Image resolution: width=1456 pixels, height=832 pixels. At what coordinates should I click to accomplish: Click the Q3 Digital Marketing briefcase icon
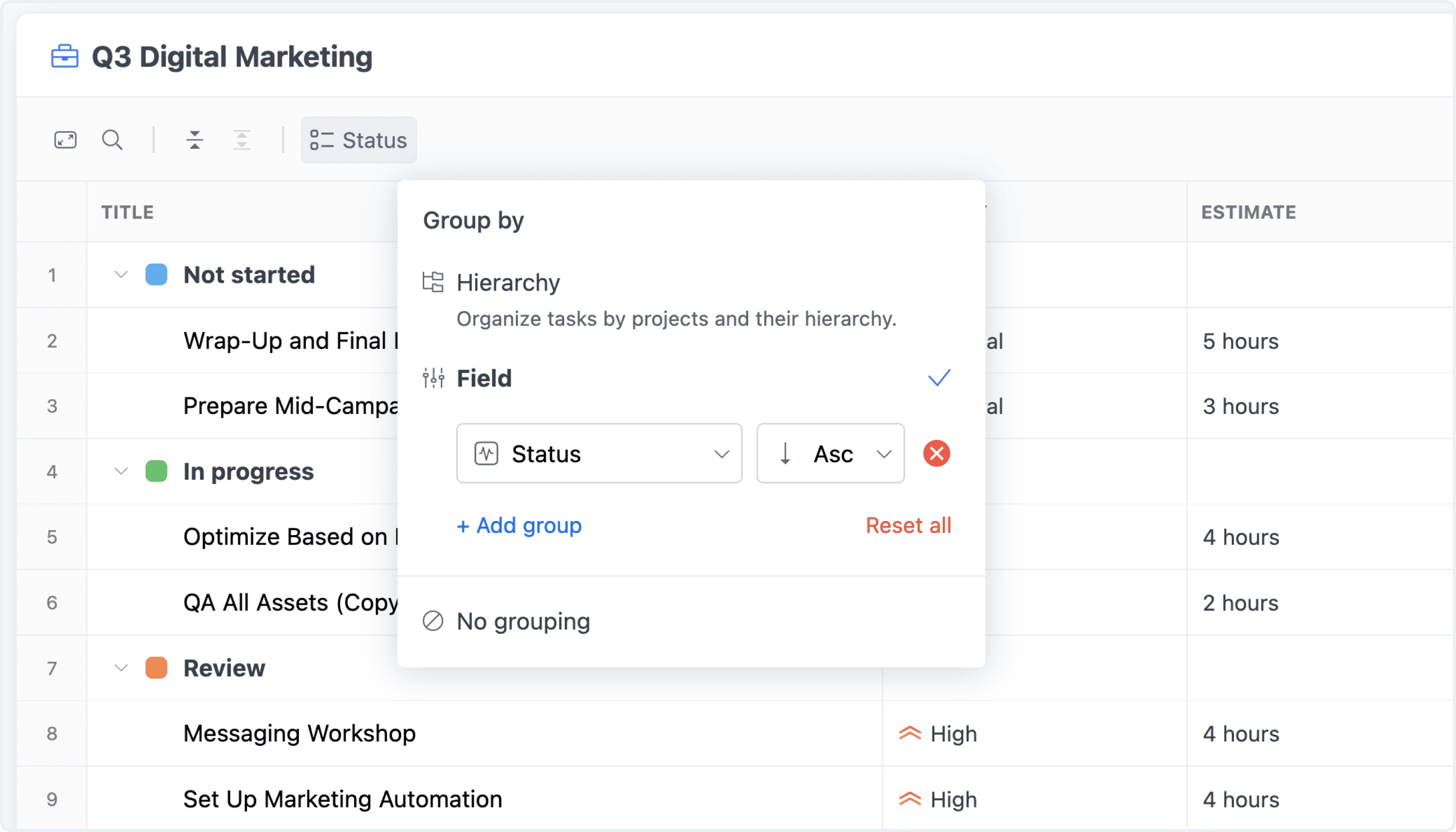tap(64, 57)
